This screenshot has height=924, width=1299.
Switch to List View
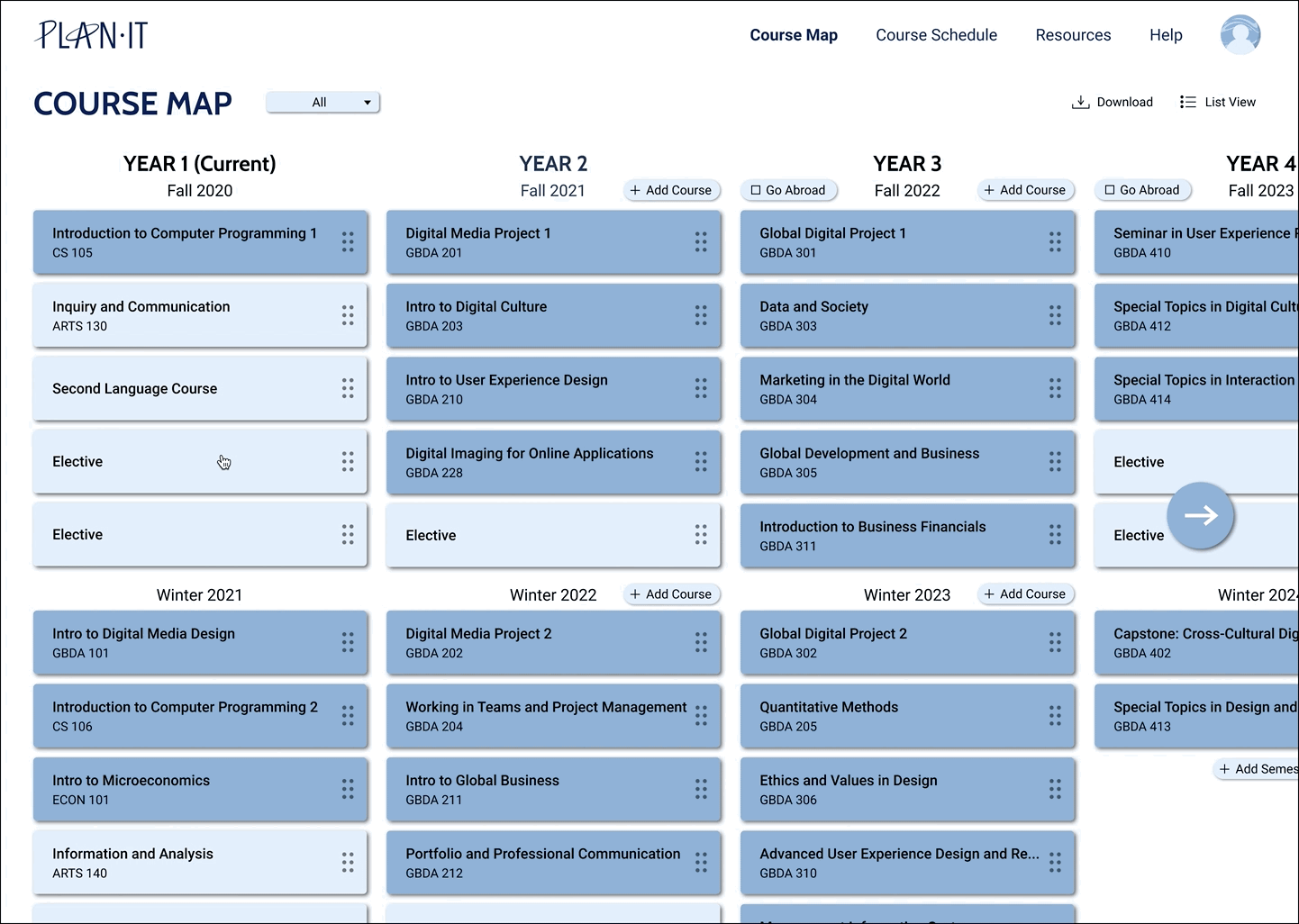(1218, 102)
